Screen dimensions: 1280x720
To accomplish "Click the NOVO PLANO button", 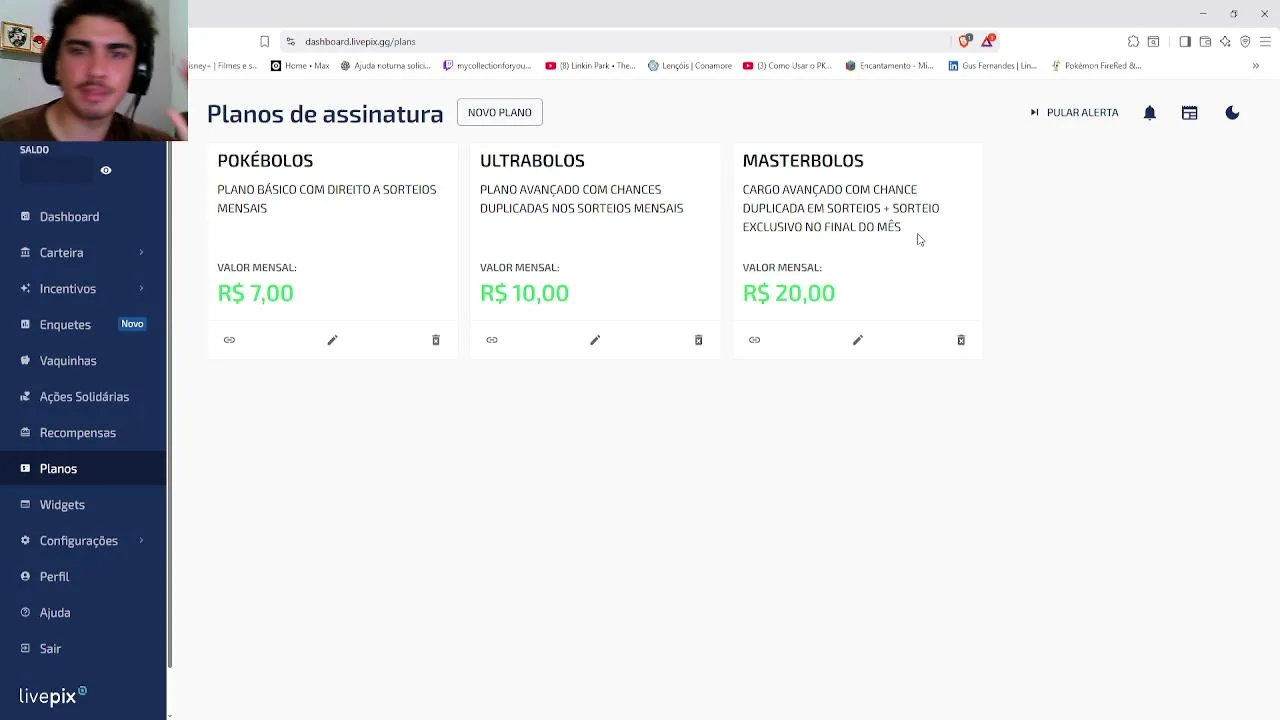I will click(500, 112).
